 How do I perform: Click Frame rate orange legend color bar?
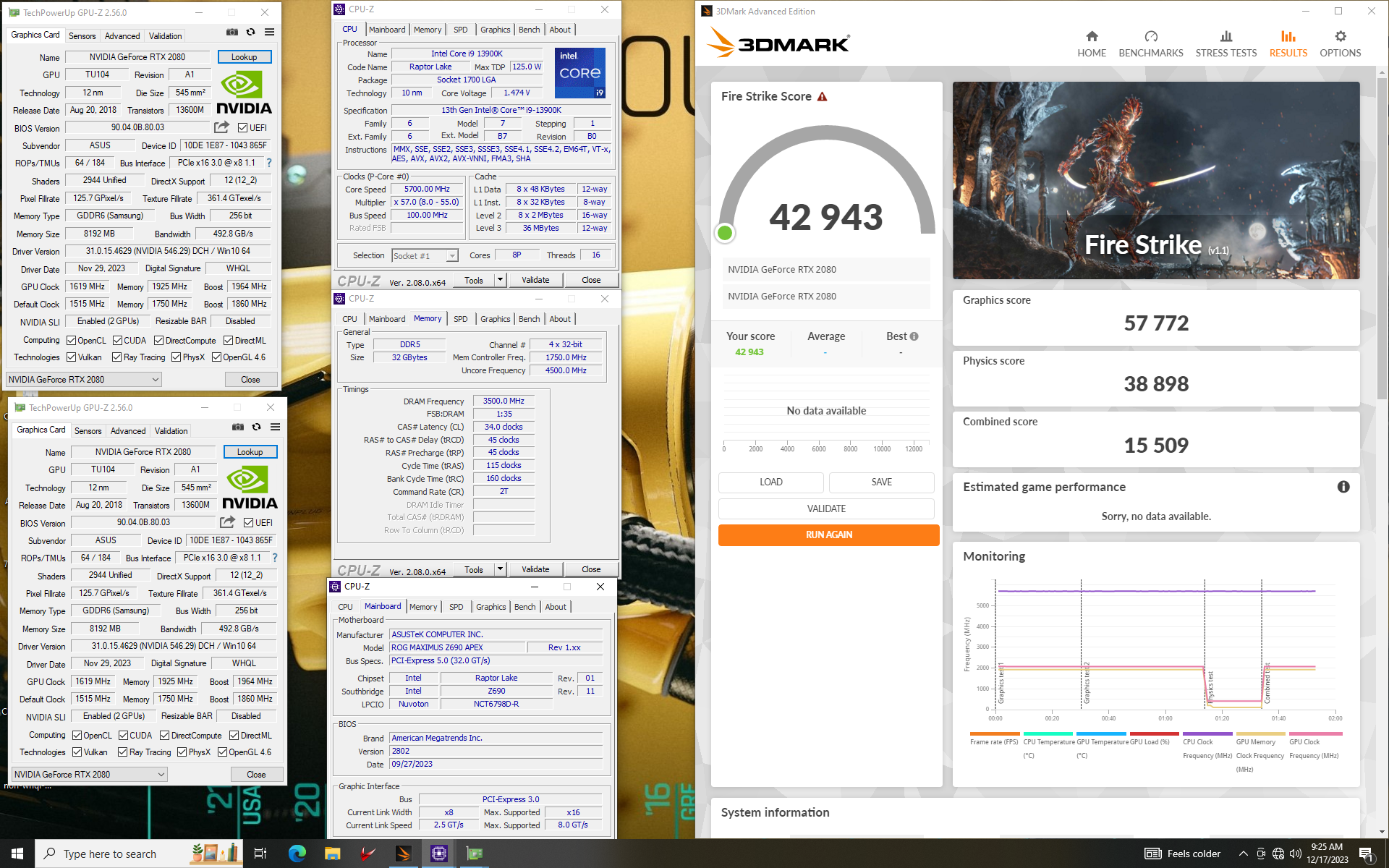995,733
